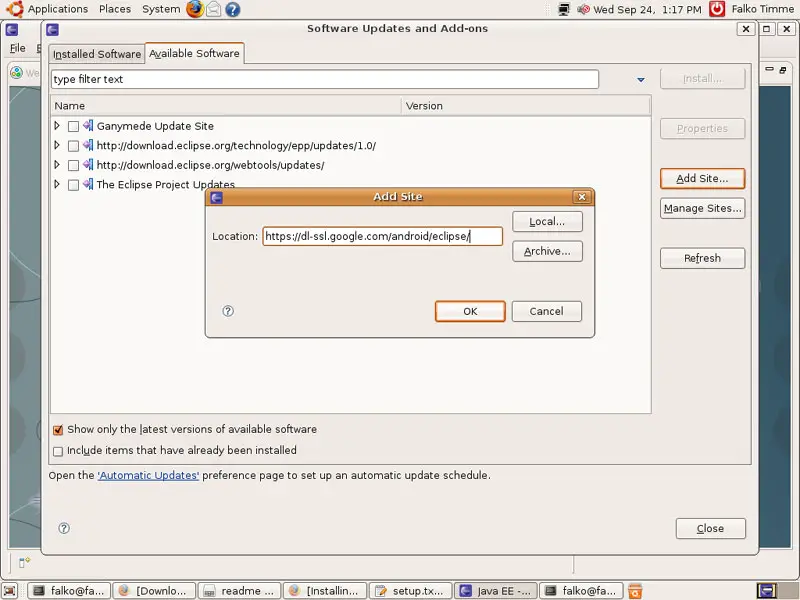Click the Local... button
Viewport: 800px width, 600px height.
tap(547, 221)
